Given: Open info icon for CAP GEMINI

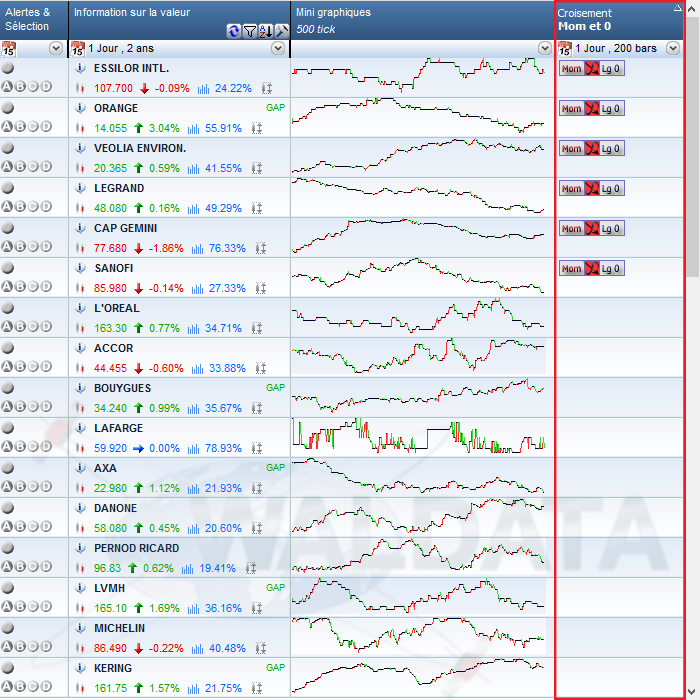Looking at the screenshot, I should pos(80,228).
